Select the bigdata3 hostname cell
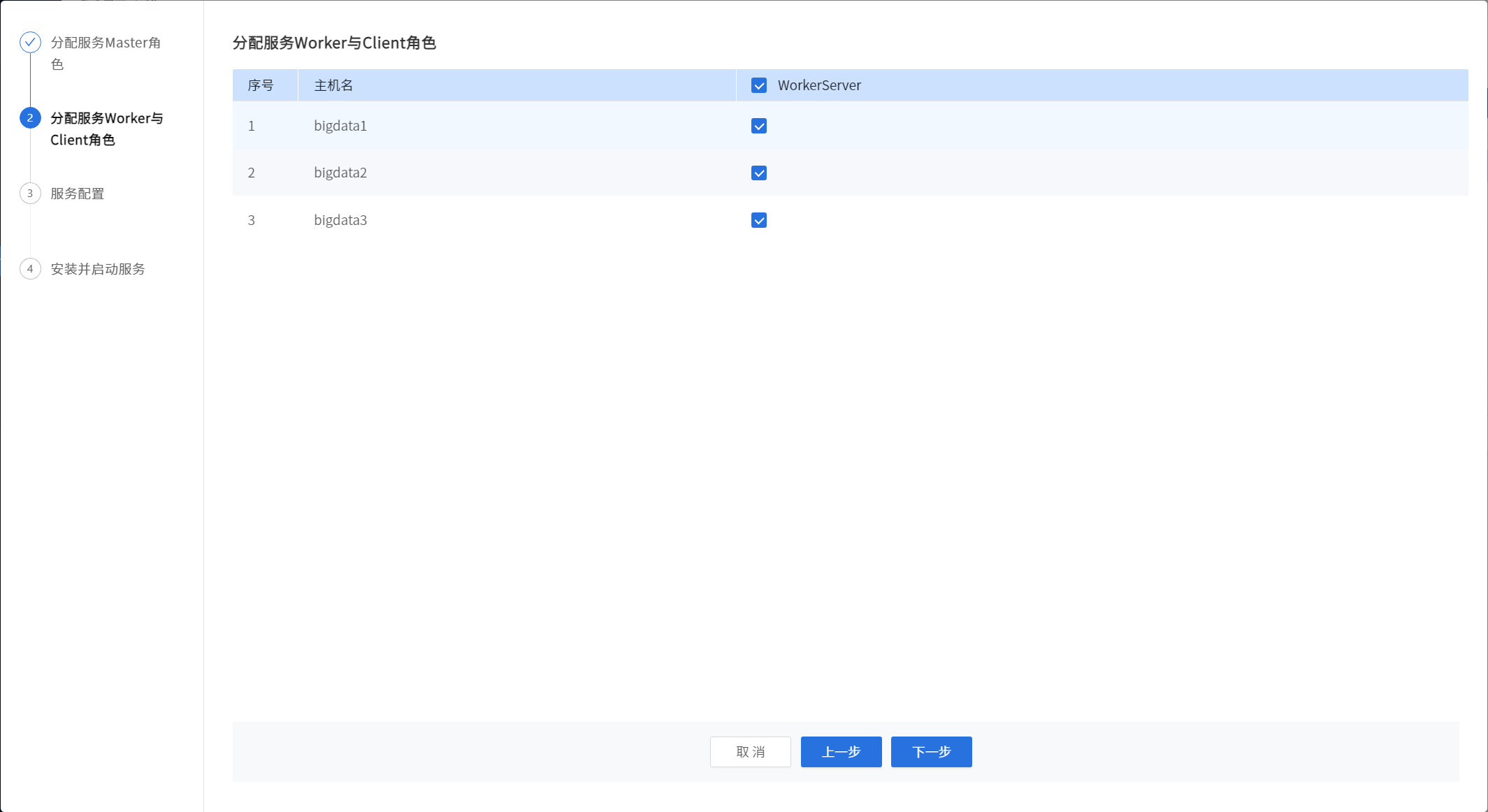Image resolution: width=1488 pixels, height=812 pixels. coord(340,220)
